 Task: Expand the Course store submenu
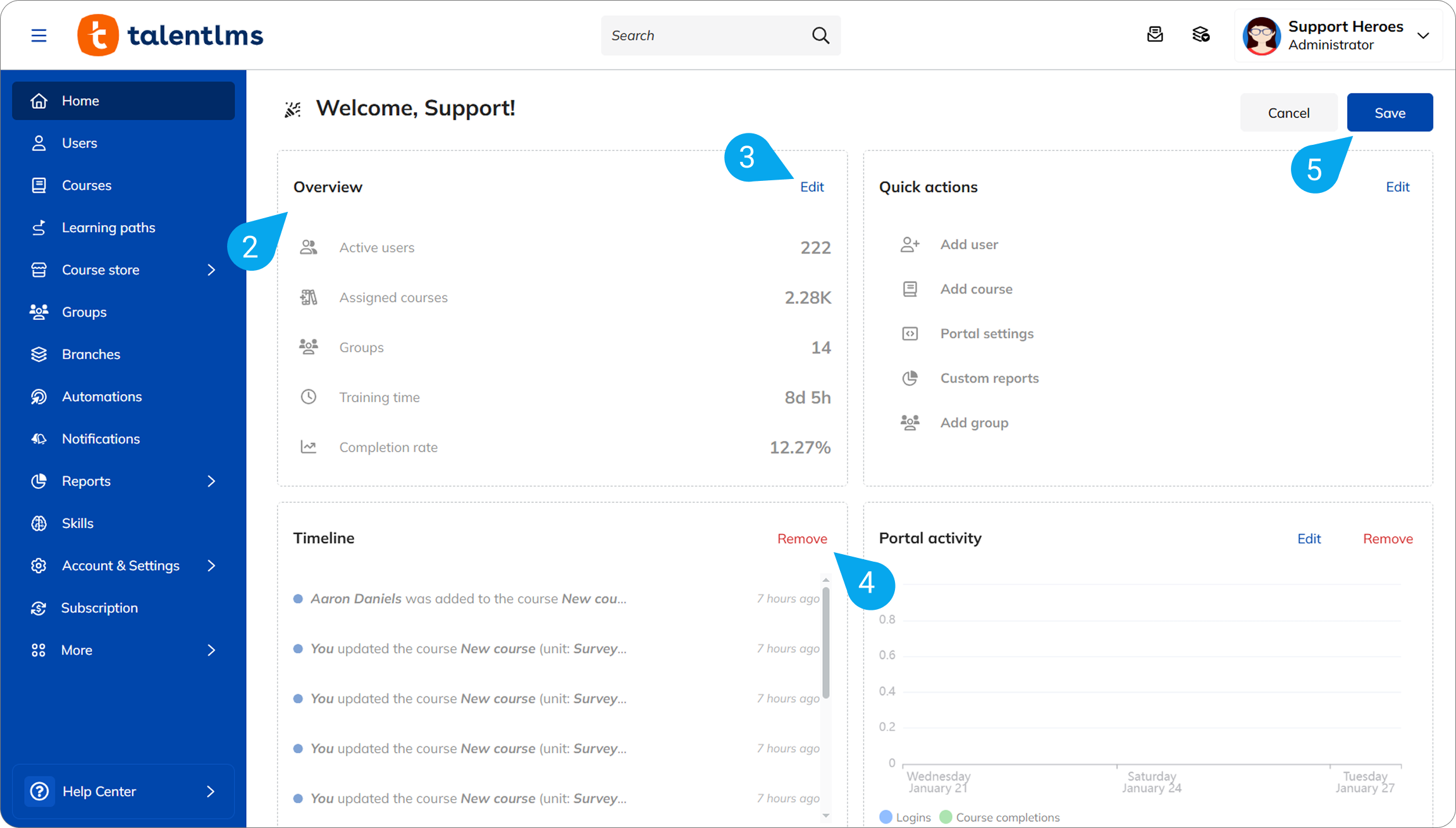(211, 270)
